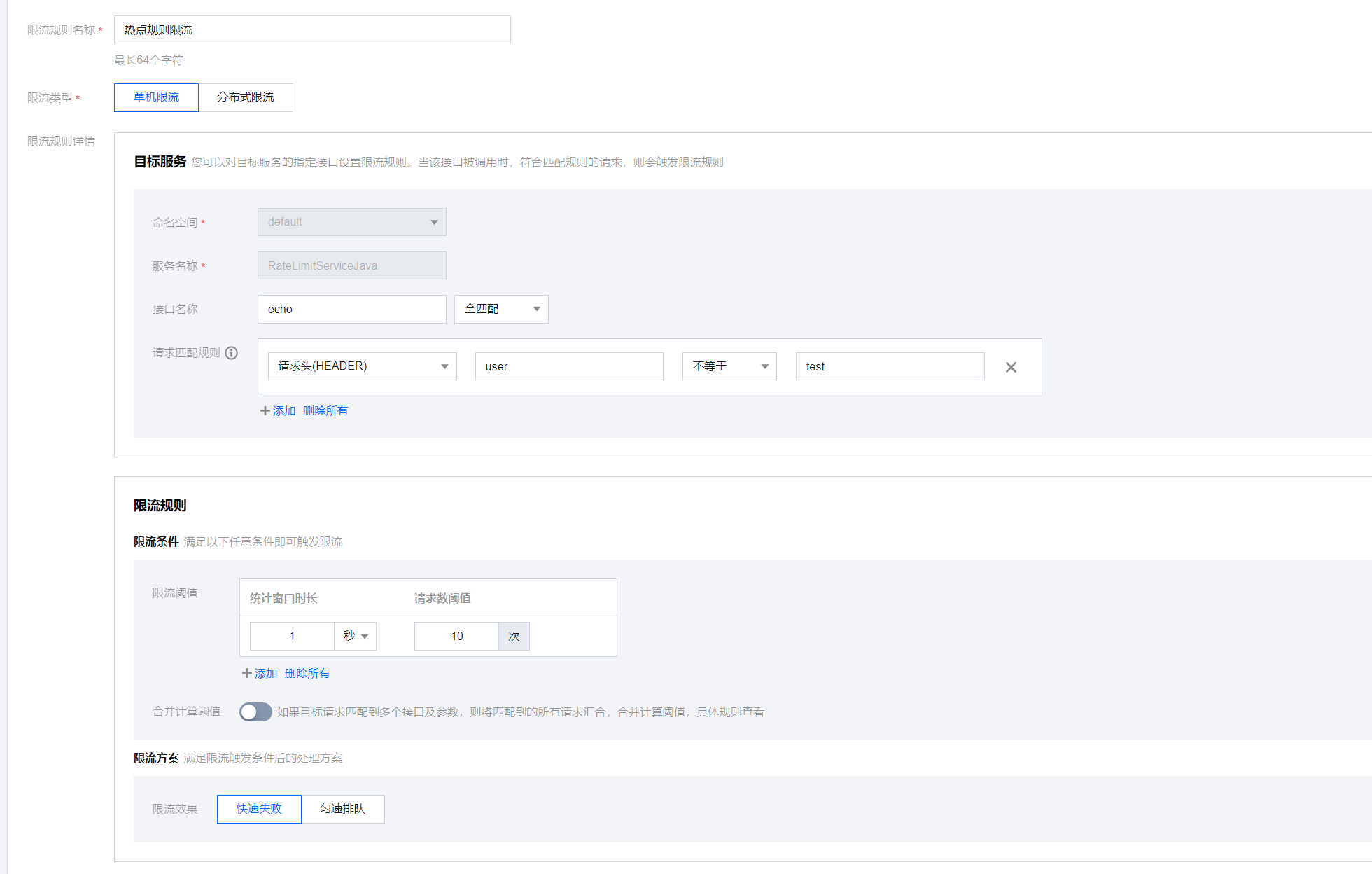Open the 全匹配 match type dropdown
Image resolution: width=1372 pixels, height=874 pixels.
click(x=501, y=309)
